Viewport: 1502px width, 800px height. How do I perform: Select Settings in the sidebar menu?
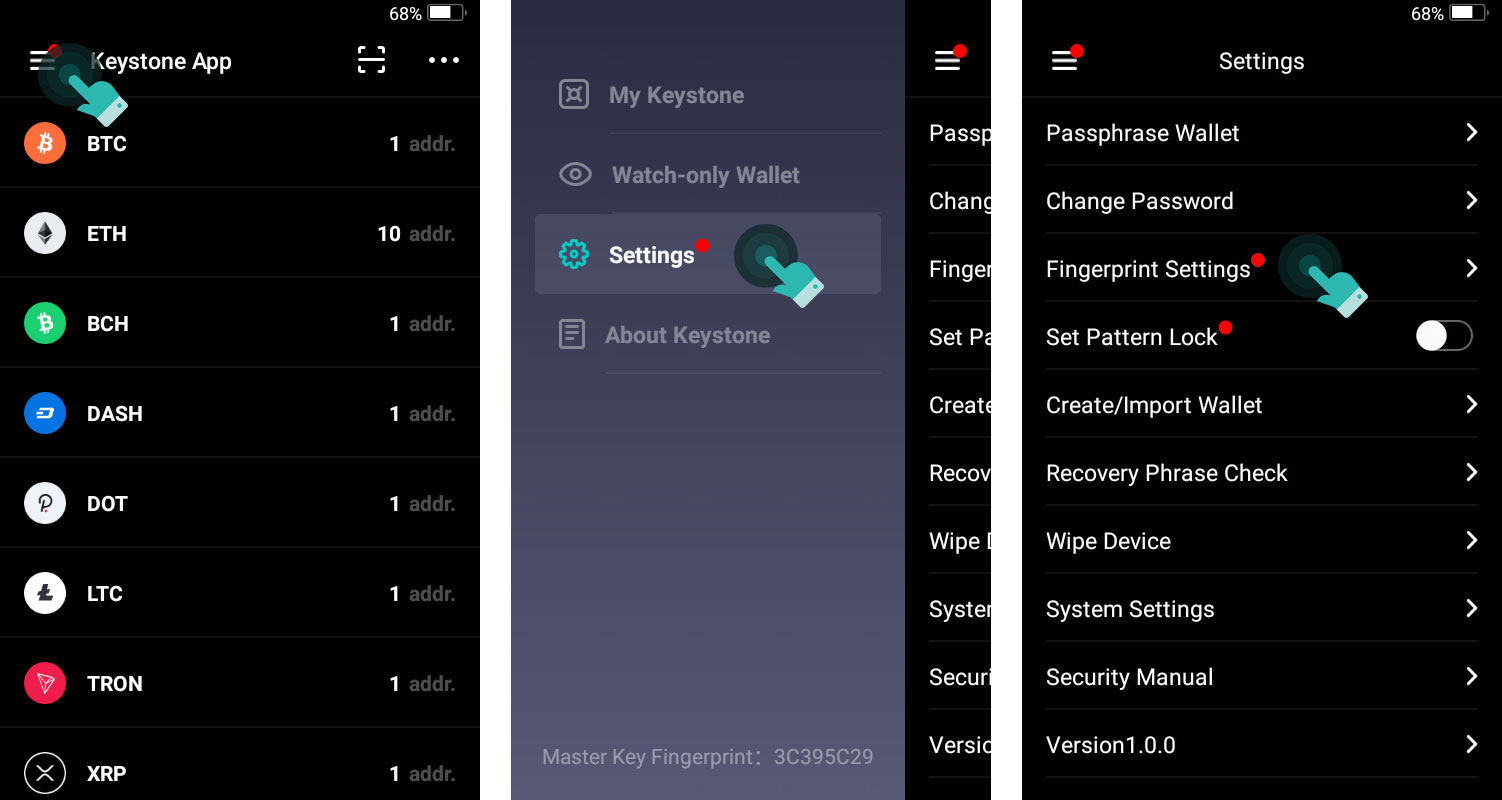point(651,254)
